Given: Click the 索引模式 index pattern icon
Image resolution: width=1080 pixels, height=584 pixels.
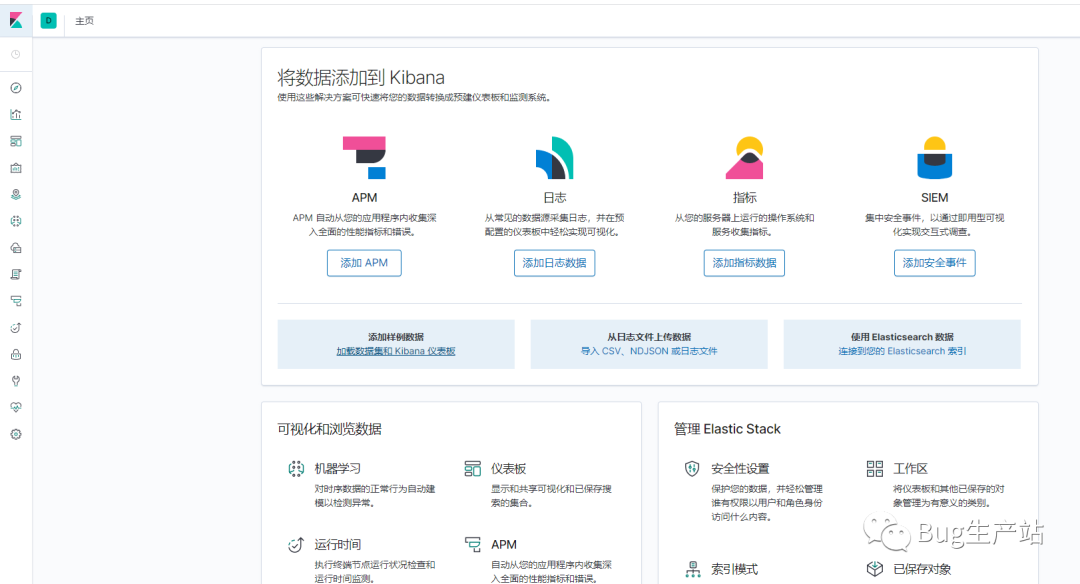Looking at the screenshot, I should point(692,570).
